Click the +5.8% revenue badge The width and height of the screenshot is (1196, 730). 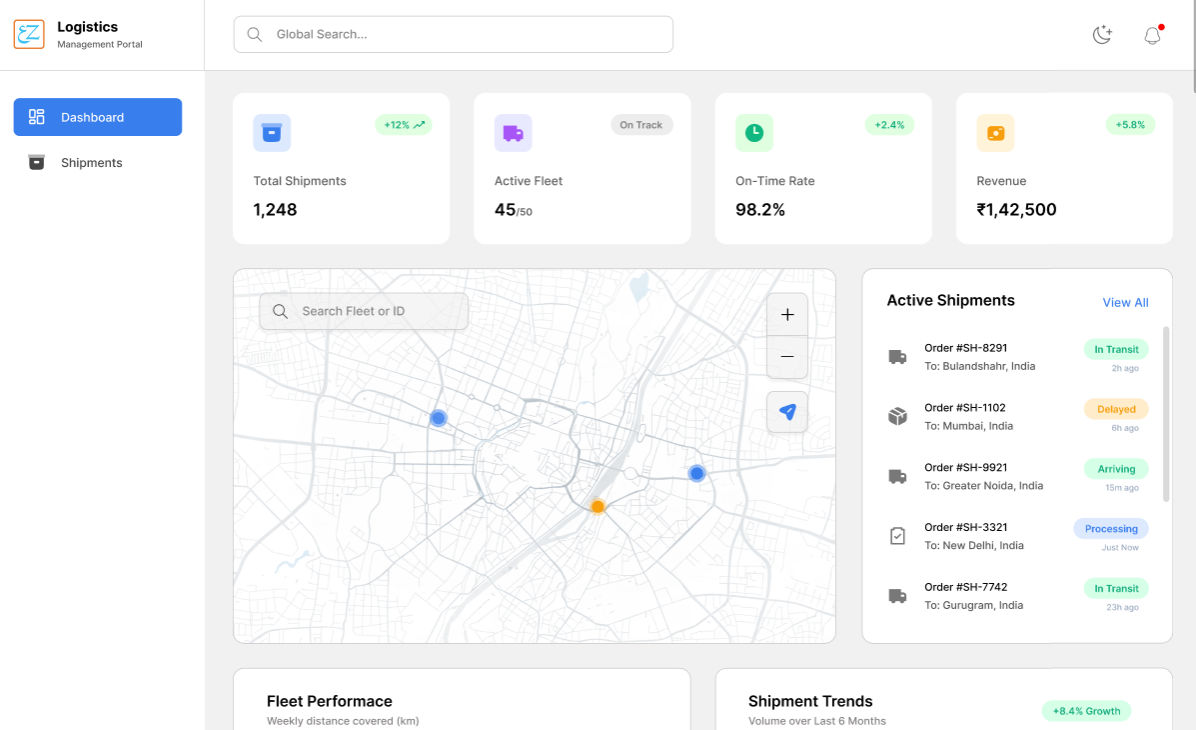(1130, 124)
